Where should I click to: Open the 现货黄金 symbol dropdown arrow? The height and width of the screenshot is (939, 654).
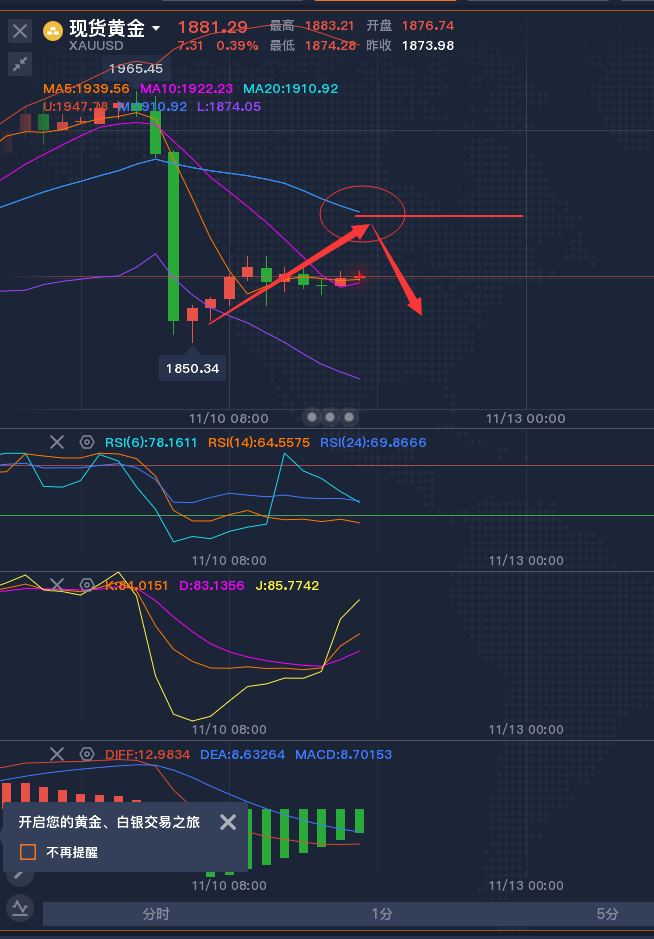(156, 28)
